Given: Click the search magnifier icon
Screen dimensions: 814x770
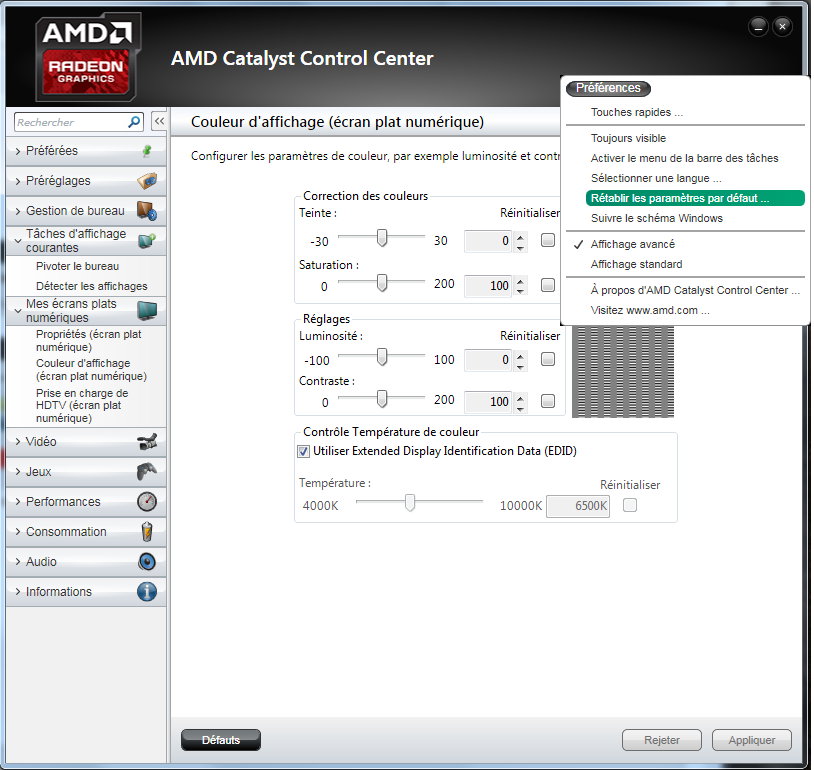Looking at the screenshot, I should click(134, 122).
